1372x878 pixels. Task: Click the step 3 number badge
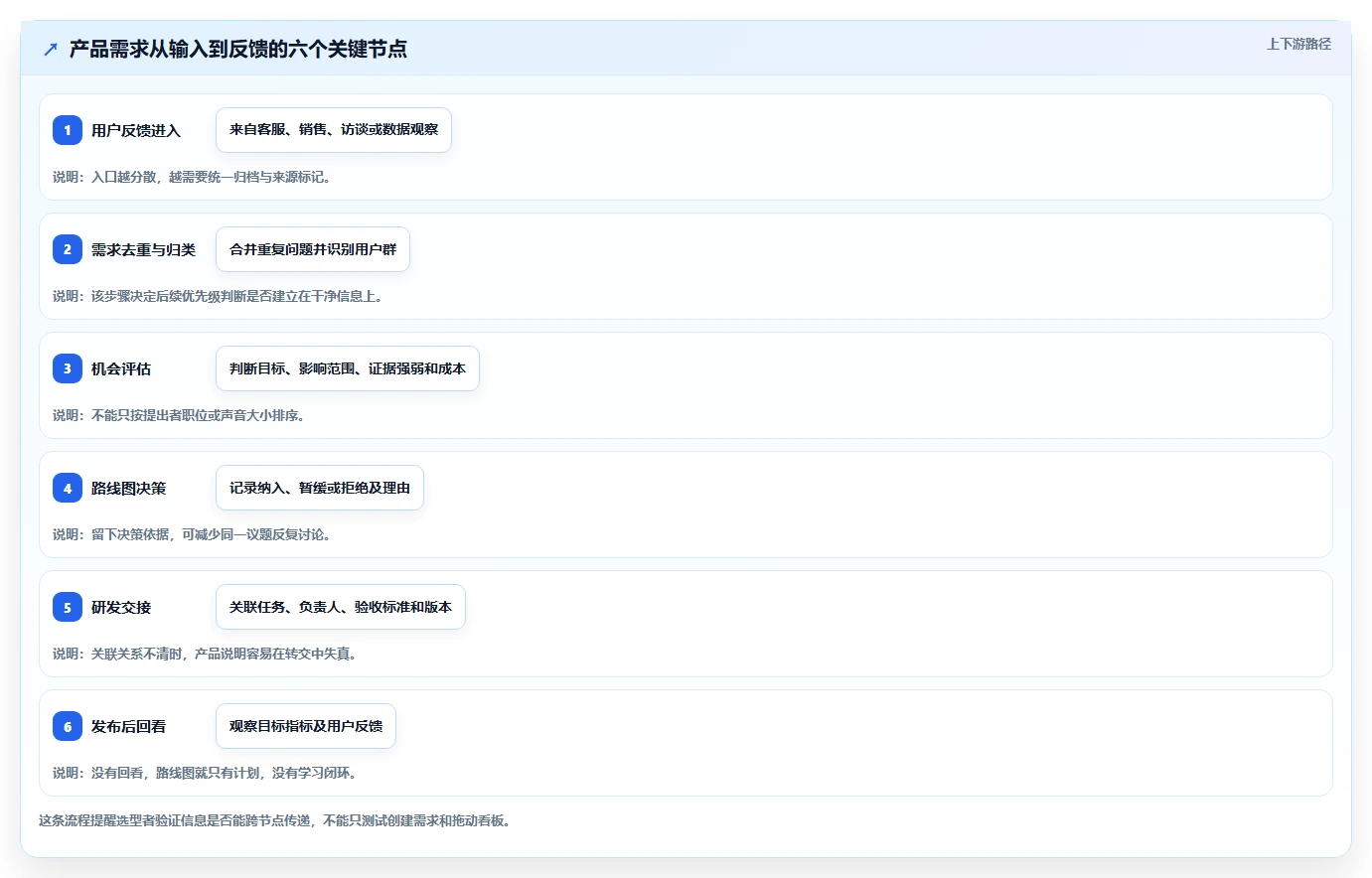click(x=68, y=368)
